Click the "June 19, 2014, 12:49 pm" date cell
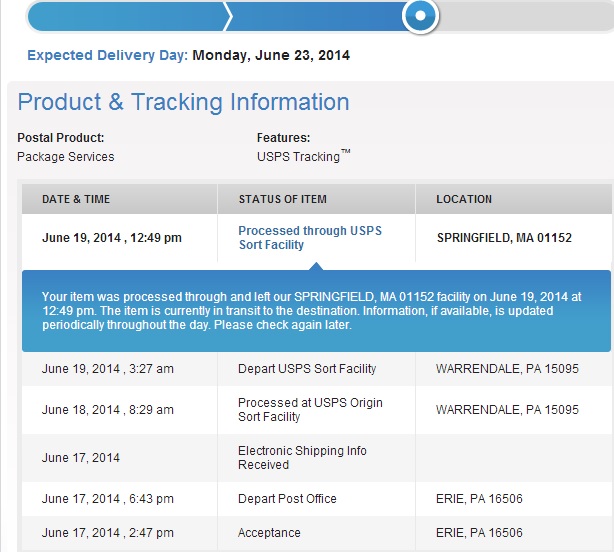Screen dimensions: 614x552 (x=112, y=238)
